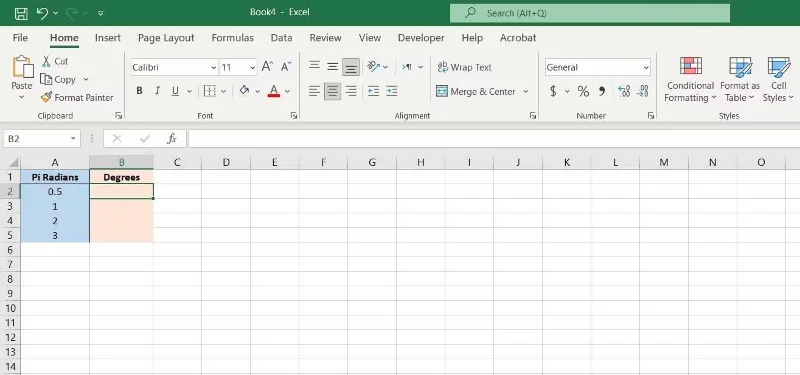Click the Redo arrow icon
Image resolution: width=800 pixels, height=375 pixels.
(71, 13)
